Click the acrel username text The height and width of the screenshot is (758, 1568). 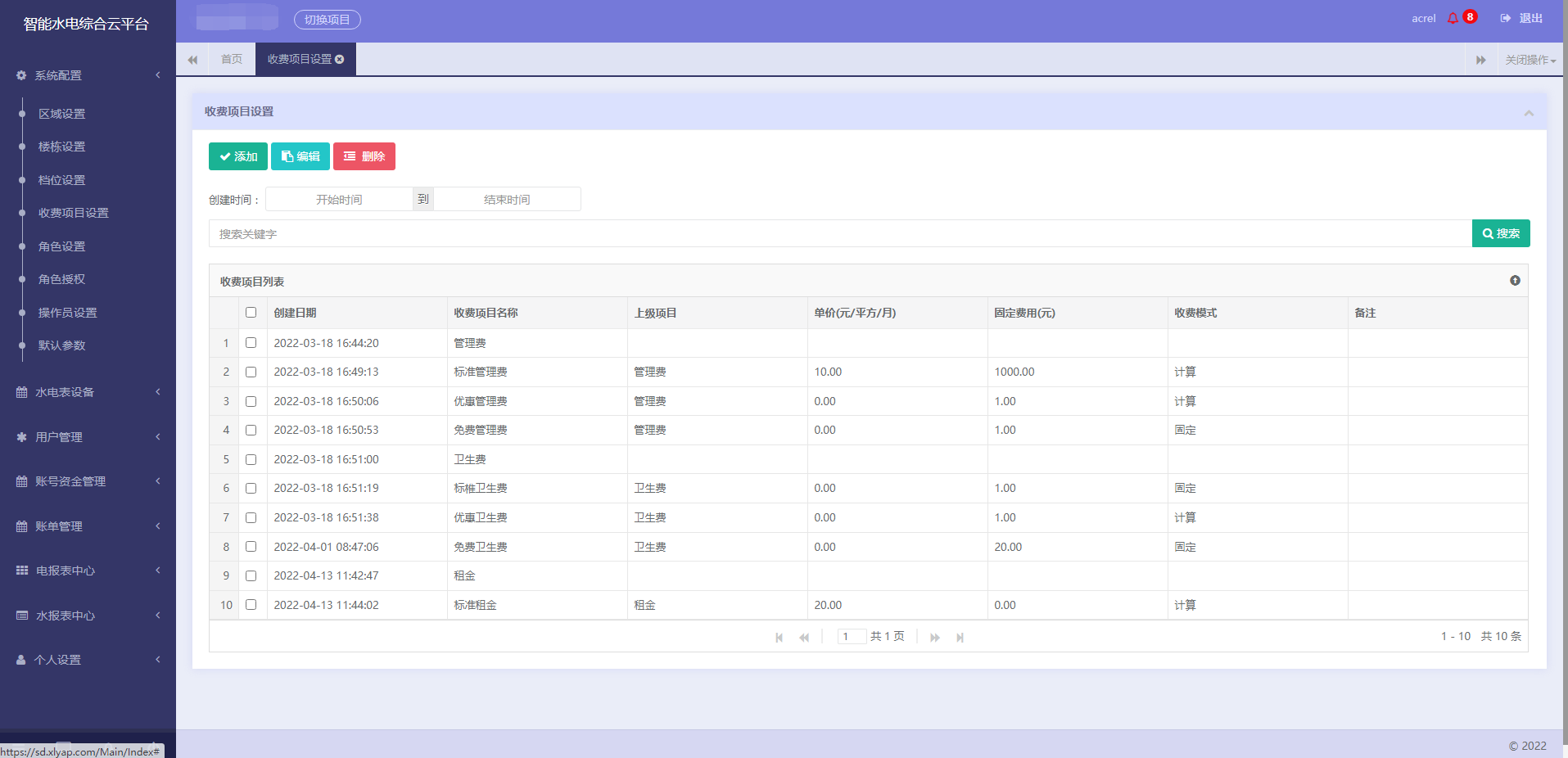click(x=1423, y=18)
